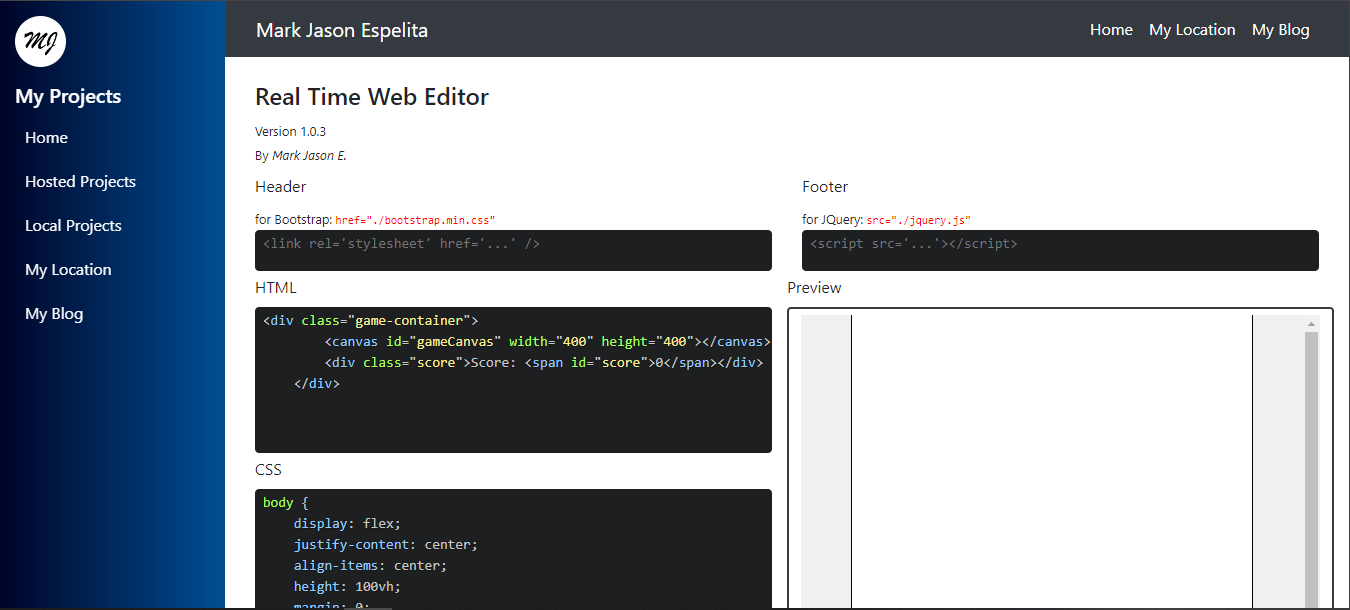
Task: Click the href="./bootstrap.min.css" hint text
Action: pyautogui.click(x=415, y=220)
